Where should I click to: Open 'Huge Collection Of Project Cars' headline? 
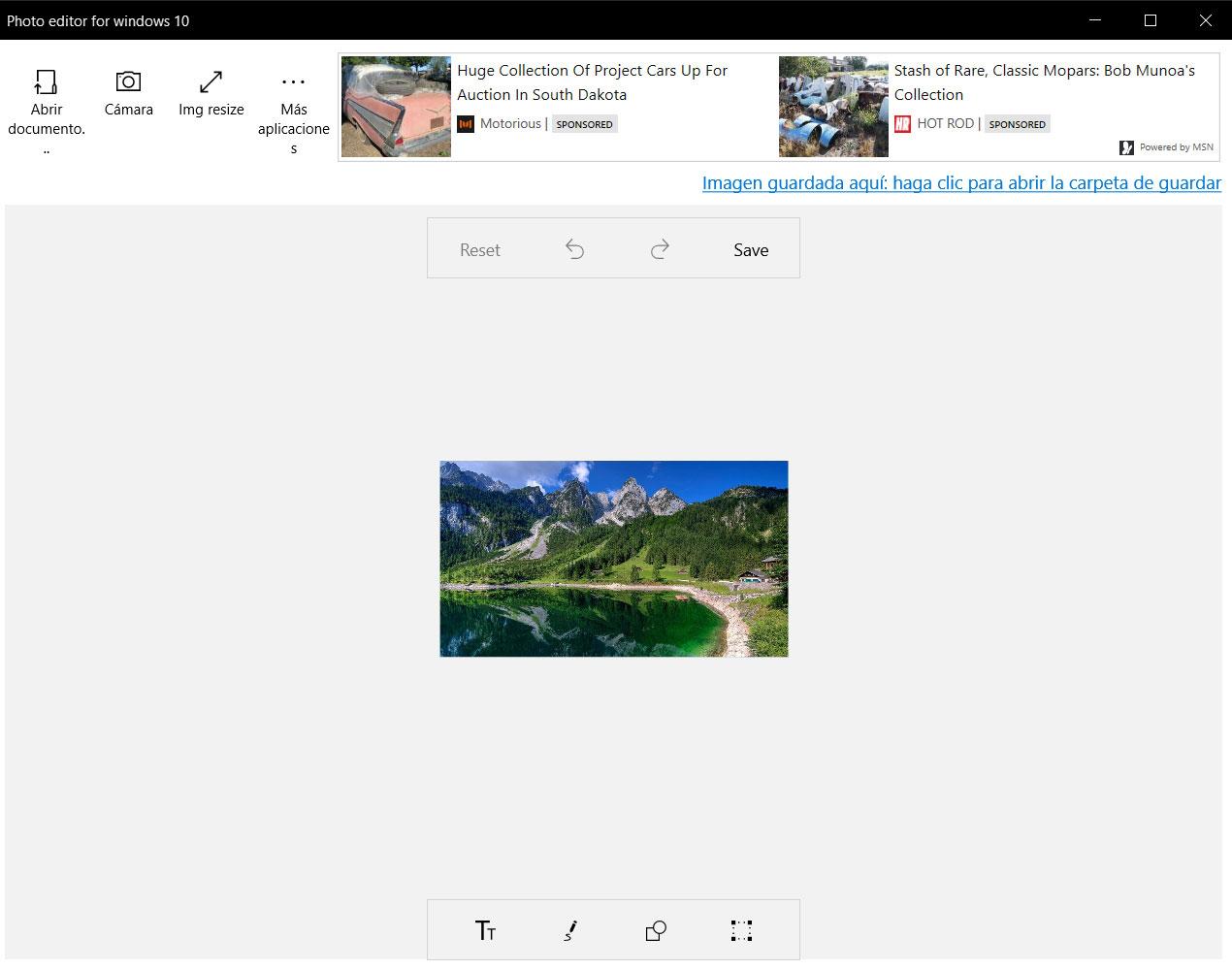pos(592,82)
